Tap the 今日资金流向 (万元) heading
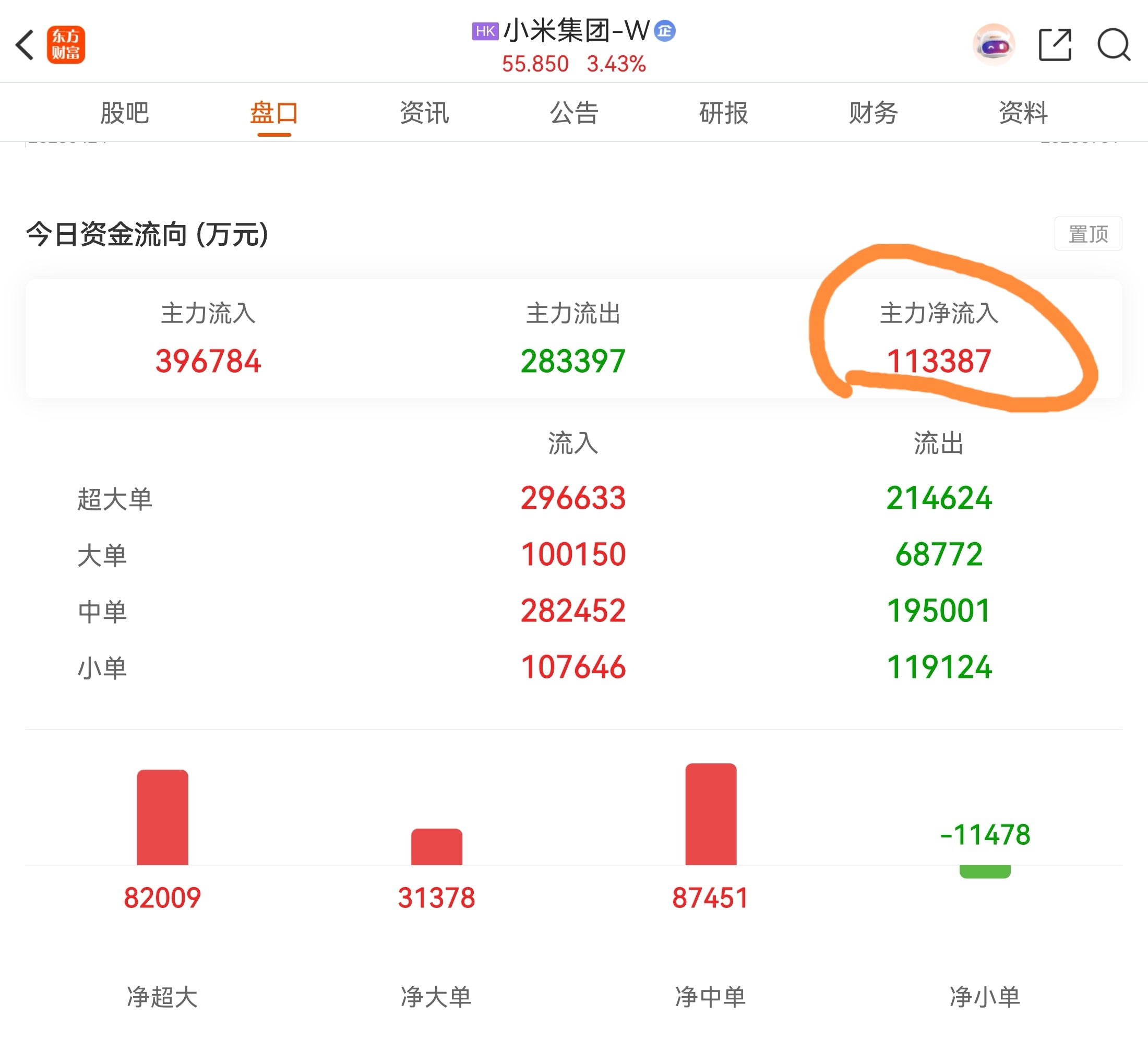Viewport: 1148px width, 1052px height. [147, 234]
